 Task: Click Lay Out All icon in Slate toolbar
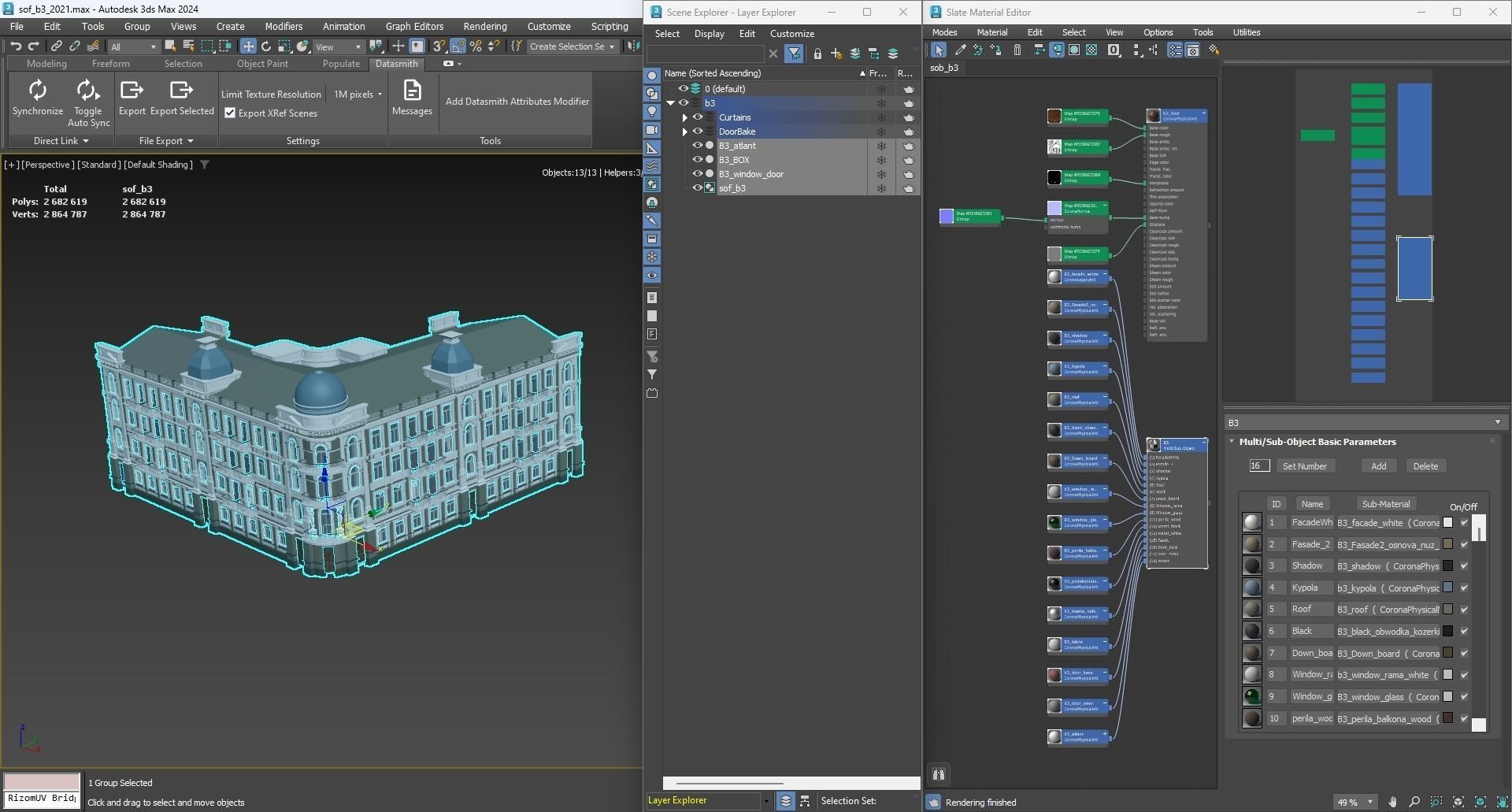tap(1136, 50)
